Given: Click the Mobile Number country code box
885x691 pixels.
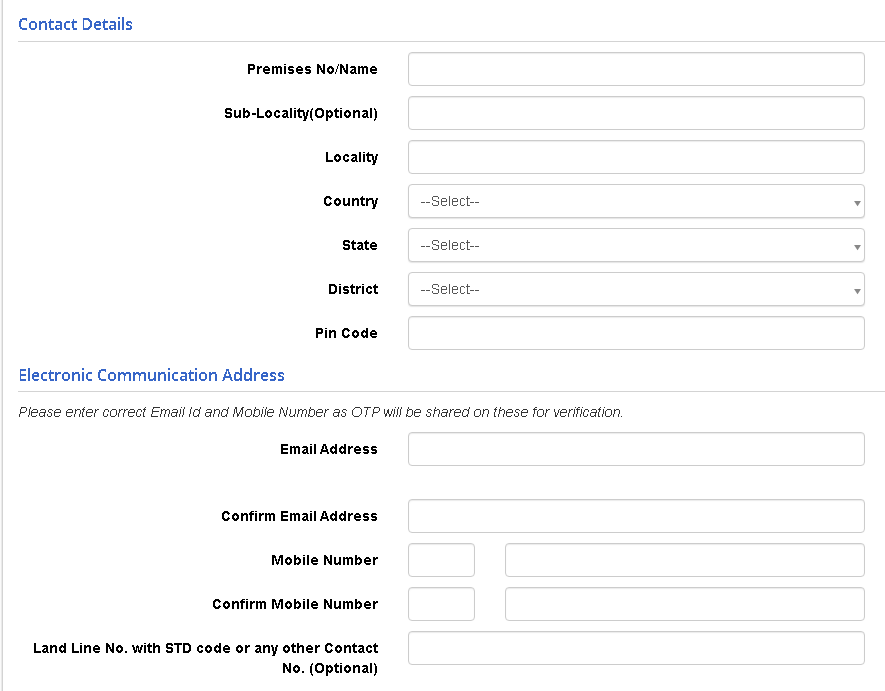Looking at the screenshot, I should 441,560.
